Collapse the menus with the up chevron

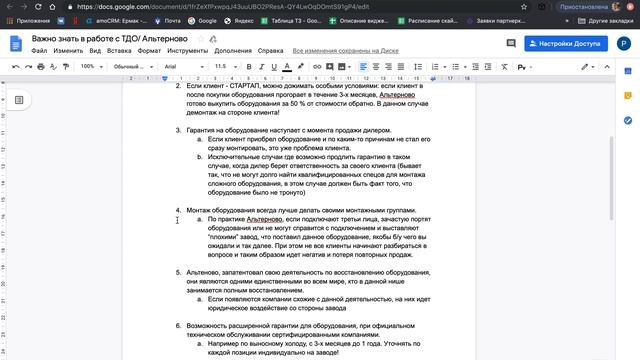[607, 67]
